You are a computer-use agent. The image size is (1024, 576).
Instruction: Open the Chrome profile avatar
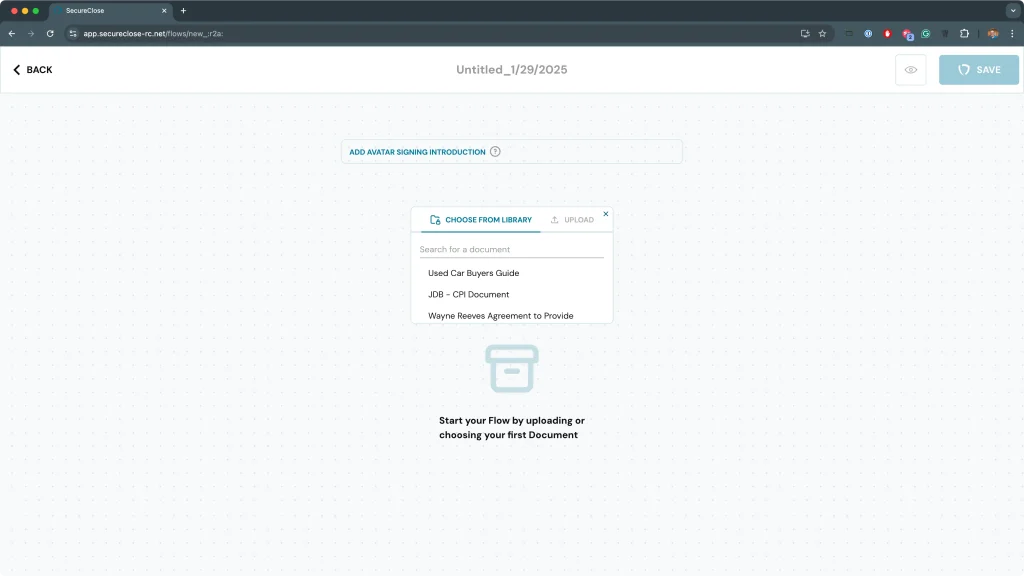[992, 33]
